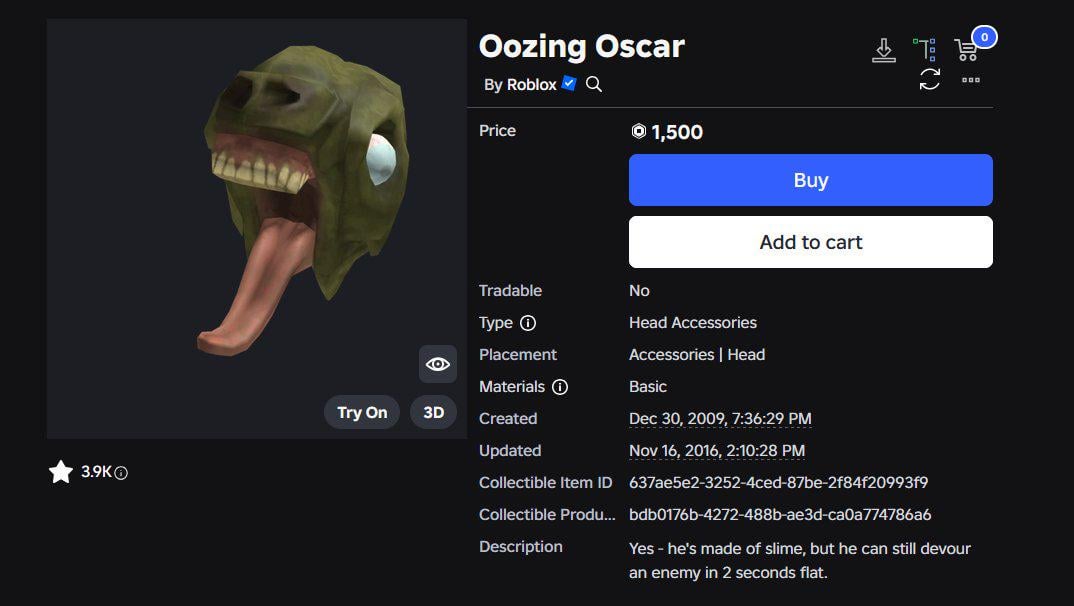Screen dimensions: 1074x606
Task: Click the info icon next to Materials
Action: [x=560, y=387]
